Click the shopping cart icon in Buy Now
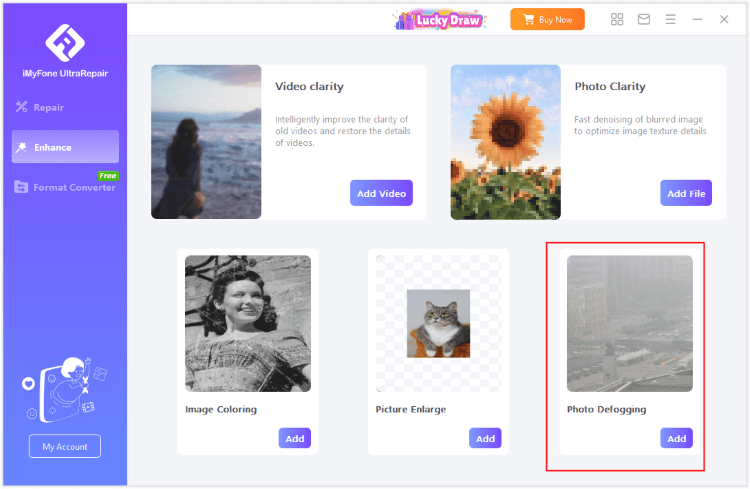The height and width of the screenshot is (489, 750). (x=528, y=20)
